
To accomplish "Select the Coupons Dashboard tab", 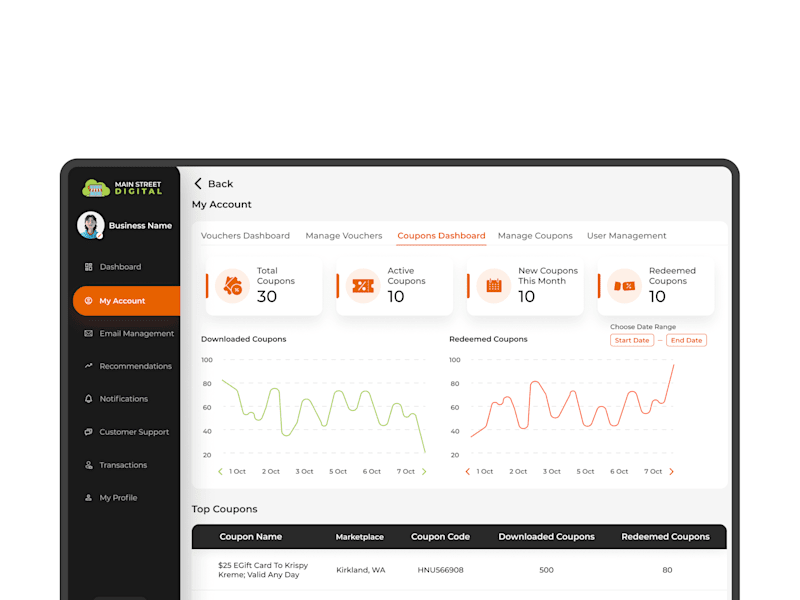I will click(441, 236).
